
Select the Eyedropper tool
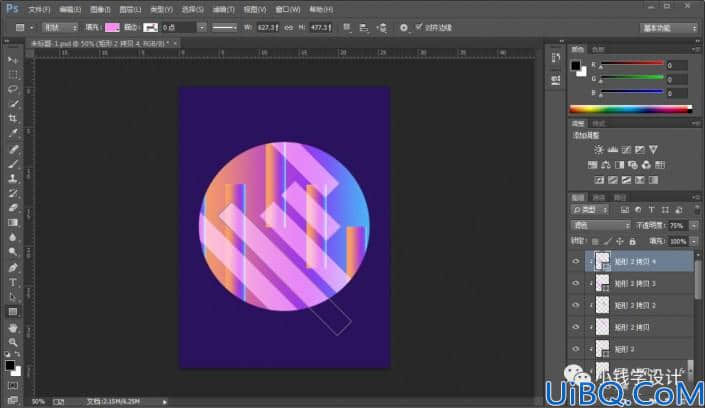coord(13,133)
